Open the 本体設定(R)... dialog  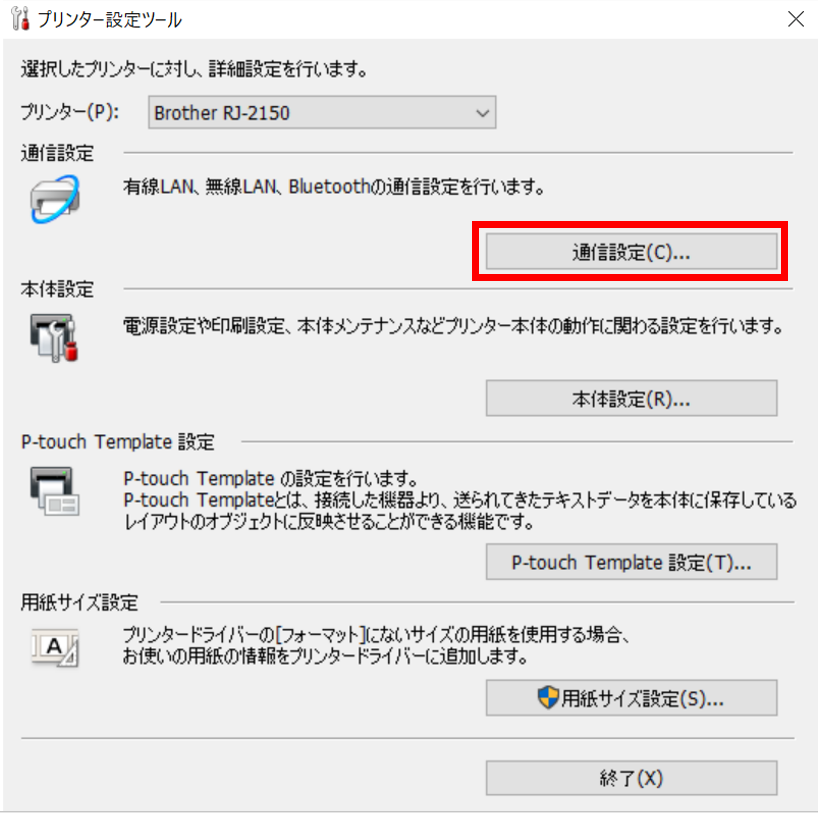631,399
